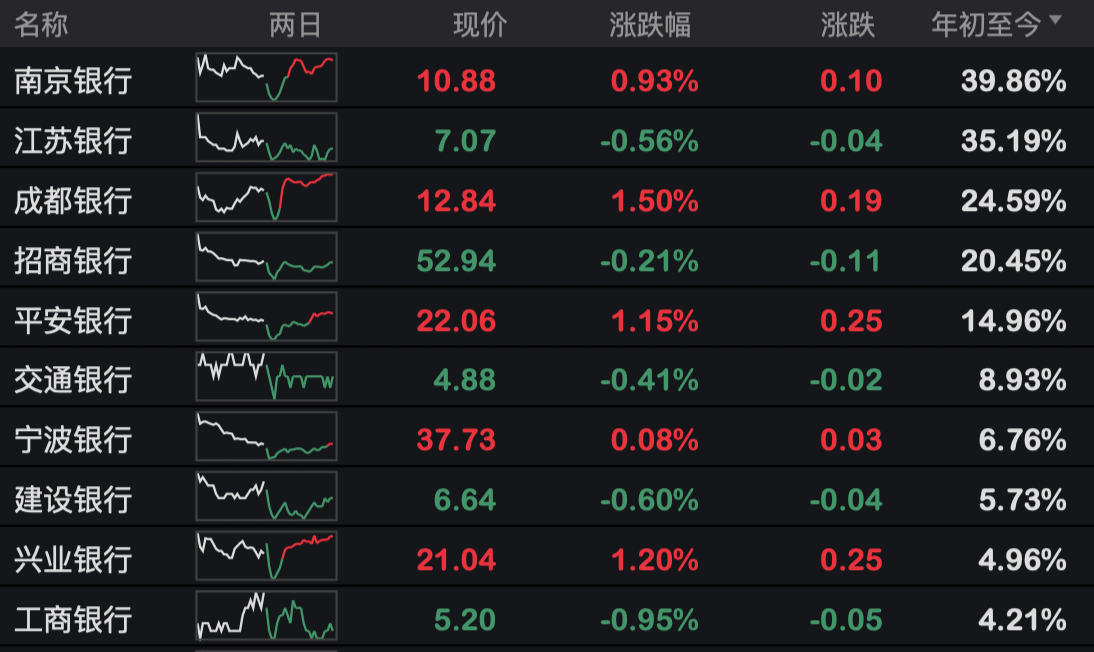Open the 江苏银行 two-day sparkline chart

[266, 138]
